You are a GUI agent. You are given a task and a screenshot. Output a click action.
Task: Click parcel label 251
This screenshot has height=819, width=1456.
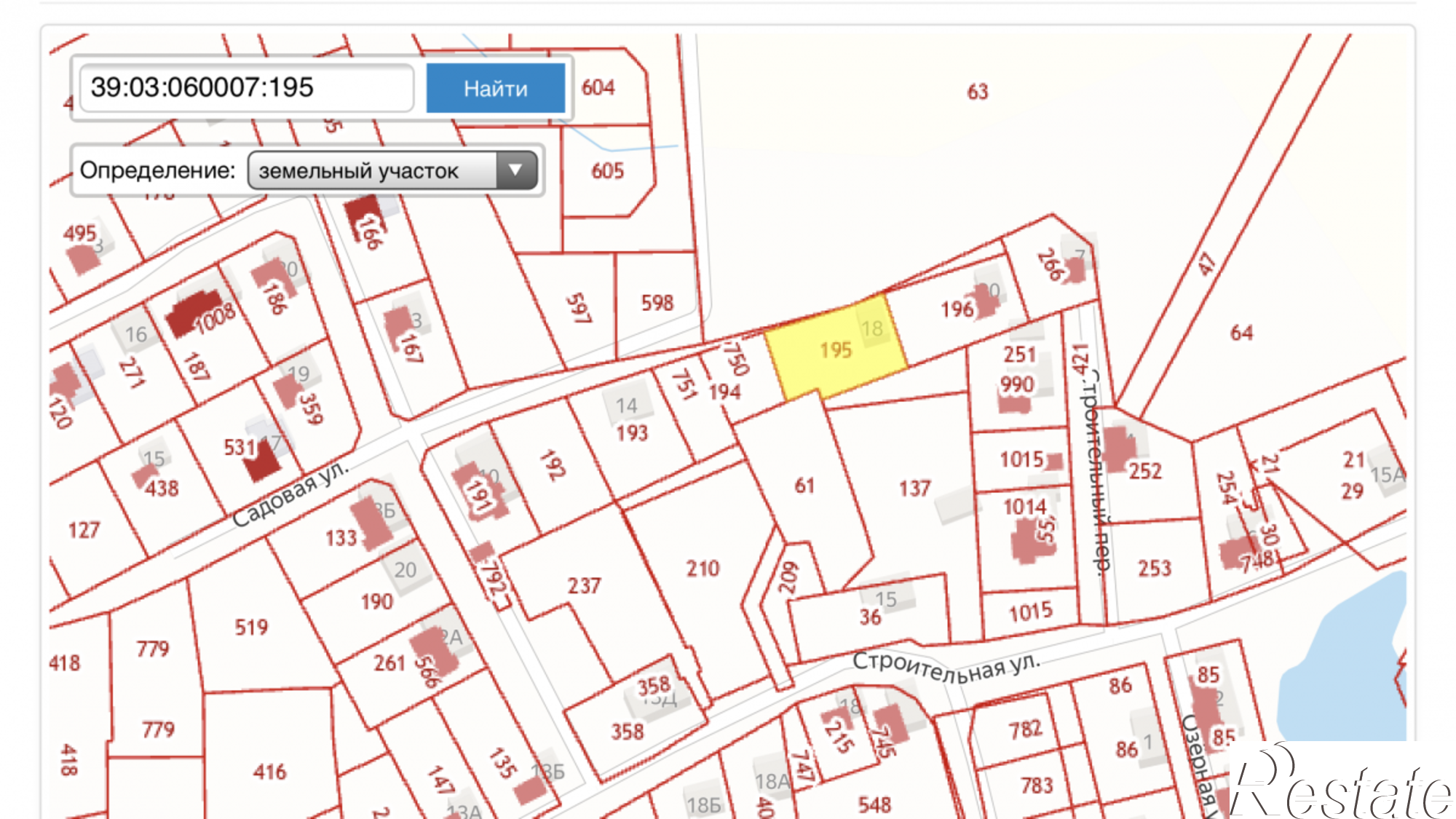pos(1020,355)
